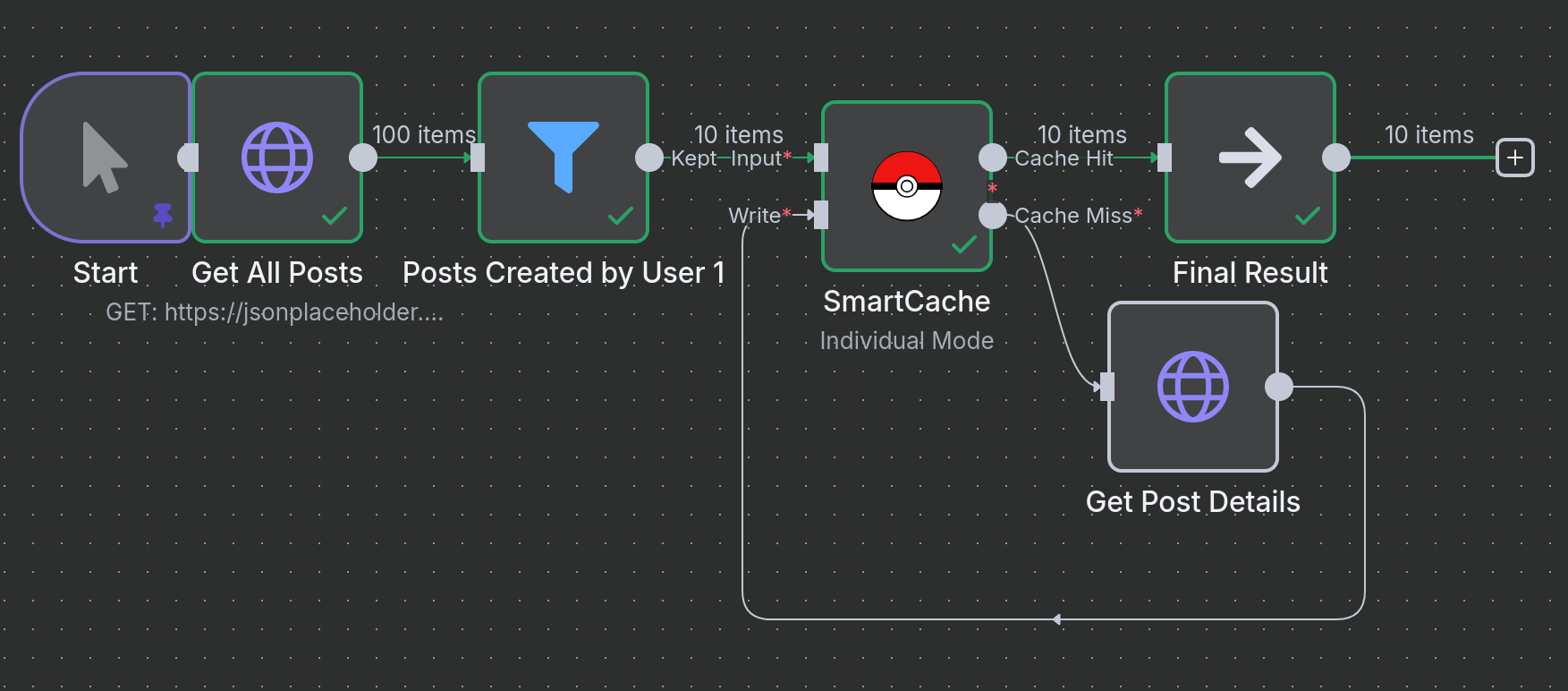Click the plus button after Final Result
Viewport: 1568px width, 691px height.
click(1515, 158)
